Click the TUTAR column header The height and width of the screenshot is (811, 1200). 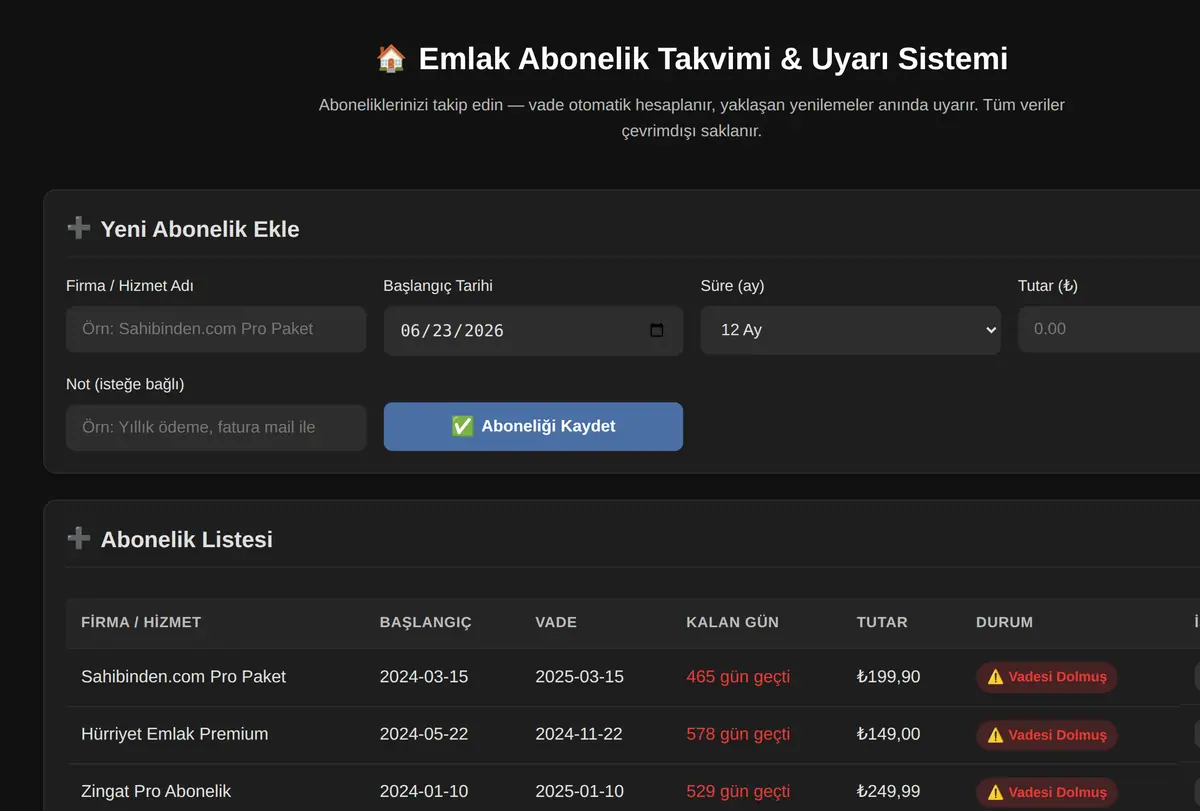[x=882, y=622]
